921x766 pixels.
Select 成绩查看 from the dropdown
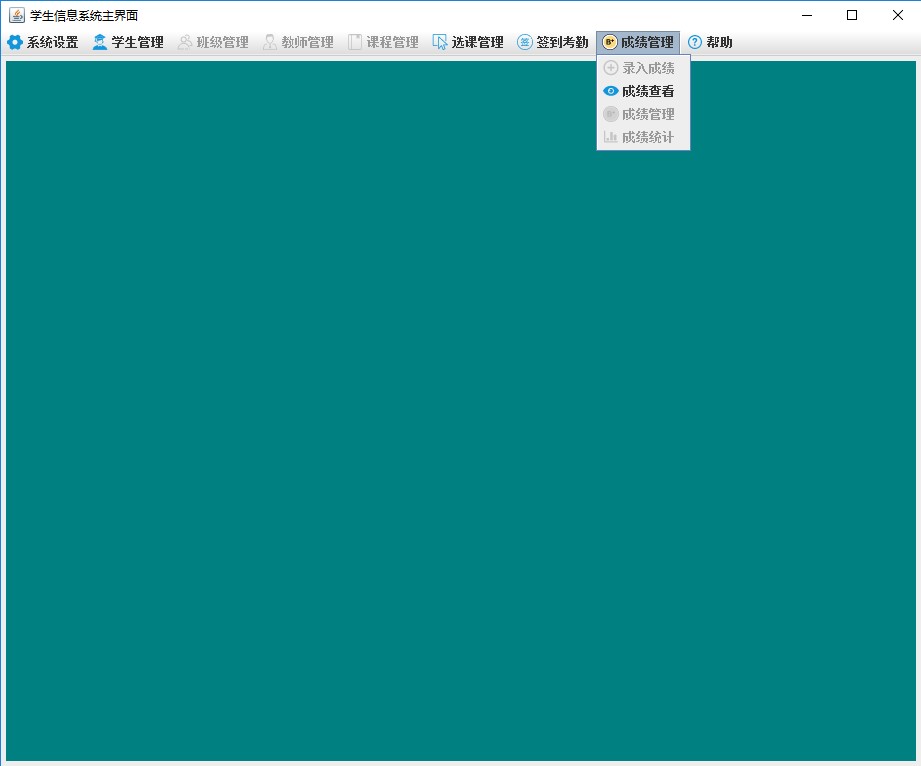point(643,91)
